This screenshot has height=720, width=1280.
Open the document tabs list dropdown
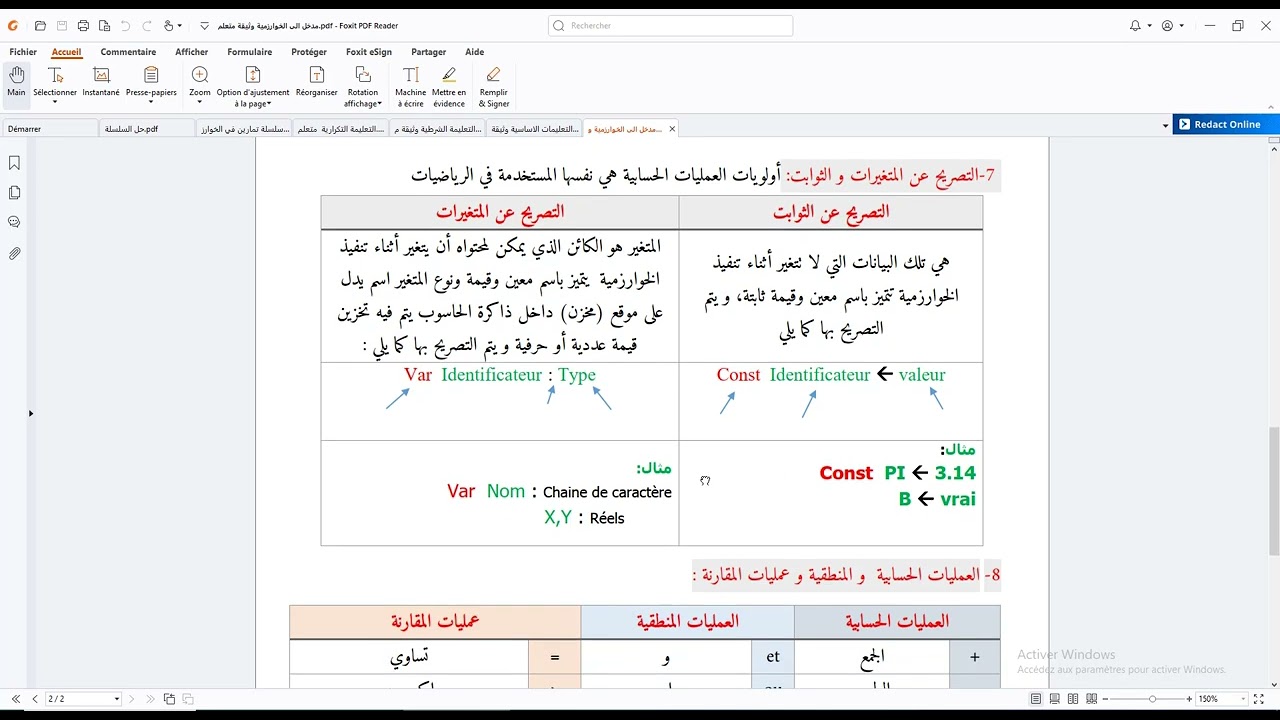point(1165,126)
